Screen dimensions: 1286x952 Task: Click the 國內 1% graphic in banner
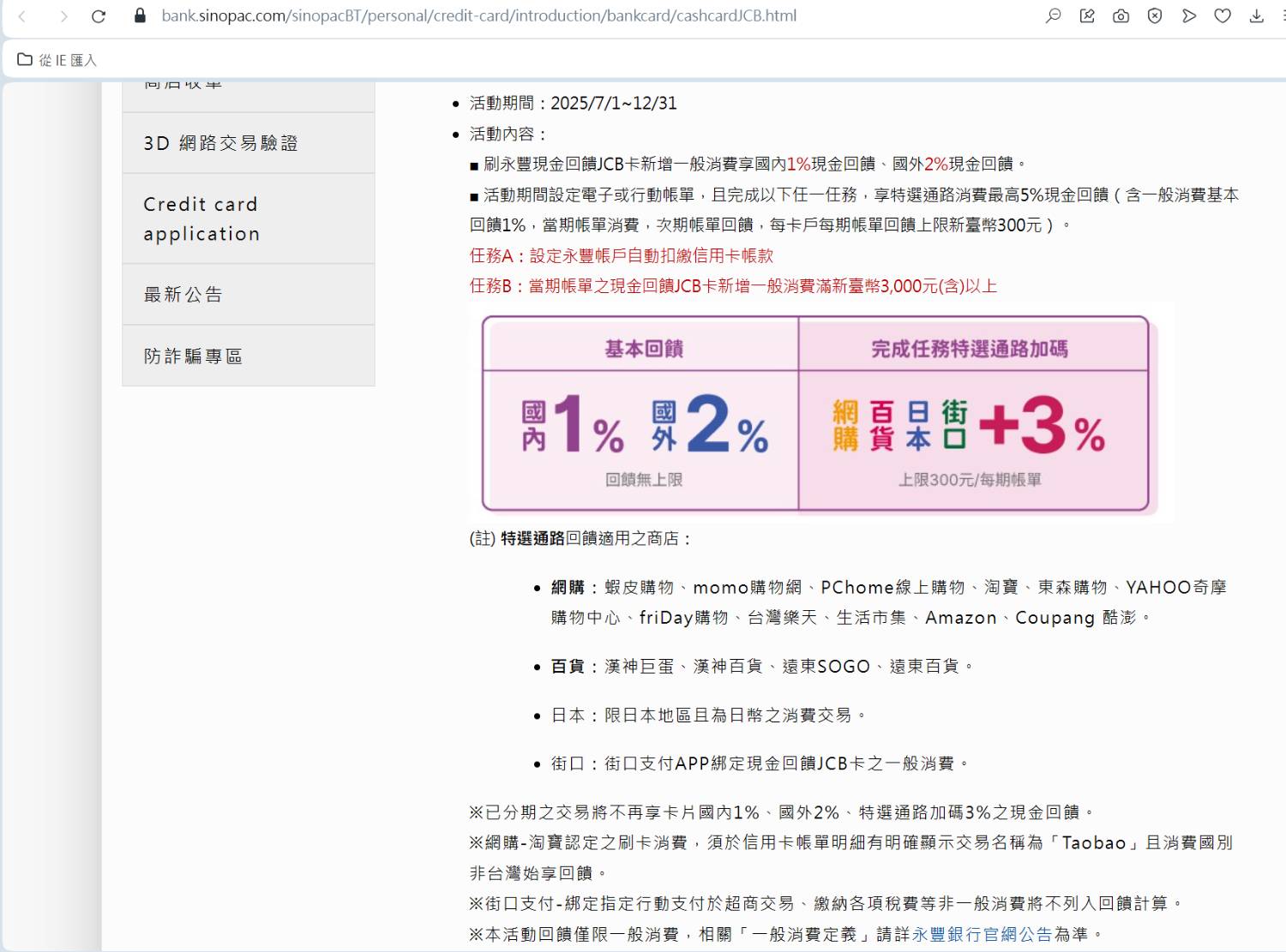point(572,425)
